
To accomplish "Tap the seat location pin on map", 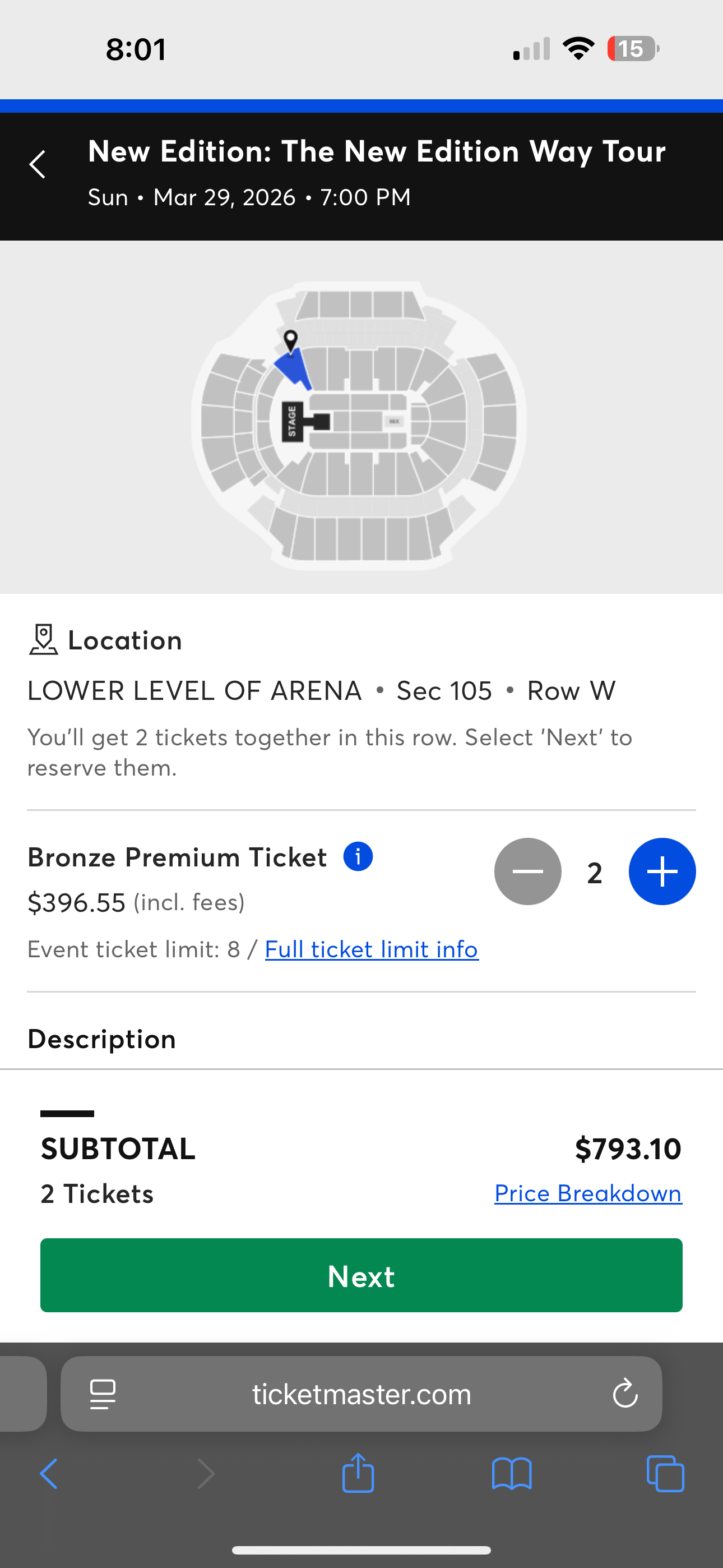I will (x=291, y=340).
